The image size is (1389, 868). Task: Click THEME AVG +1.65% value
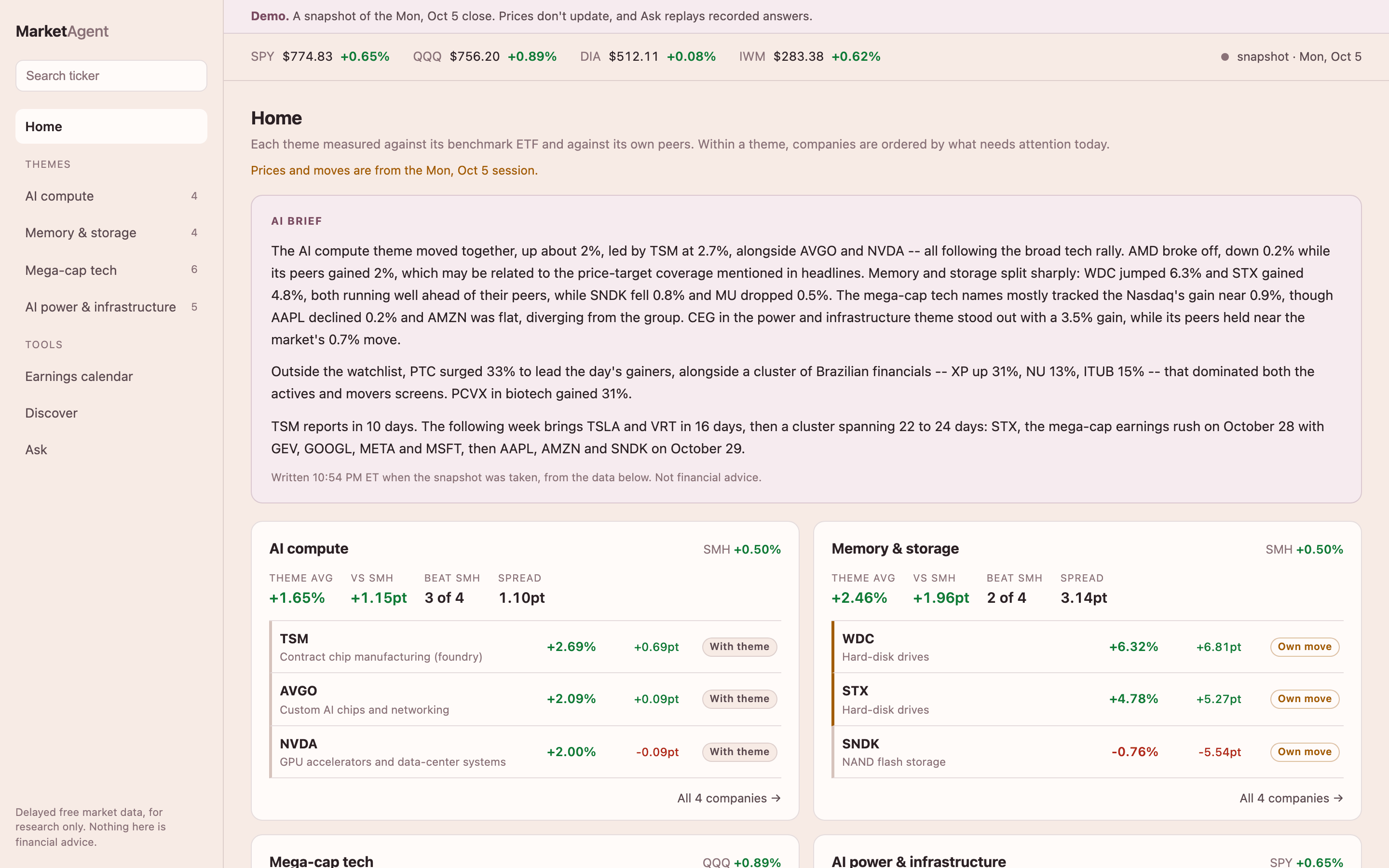297,598
